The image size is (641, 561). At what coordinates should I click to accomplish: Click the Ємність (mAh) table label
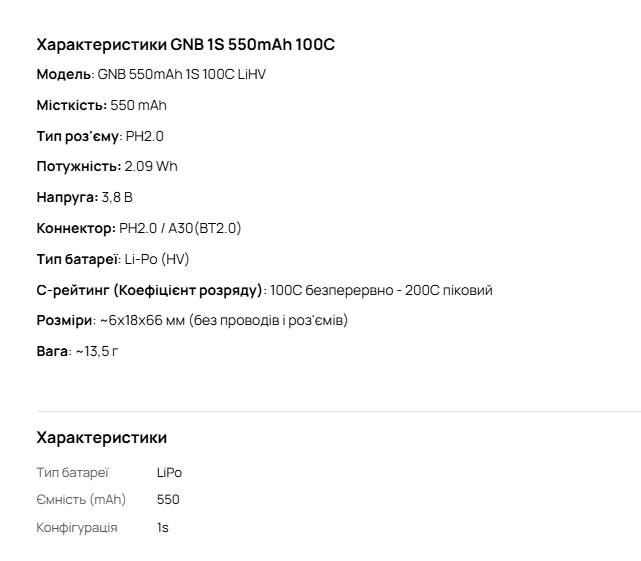click(x=82, y=499)
